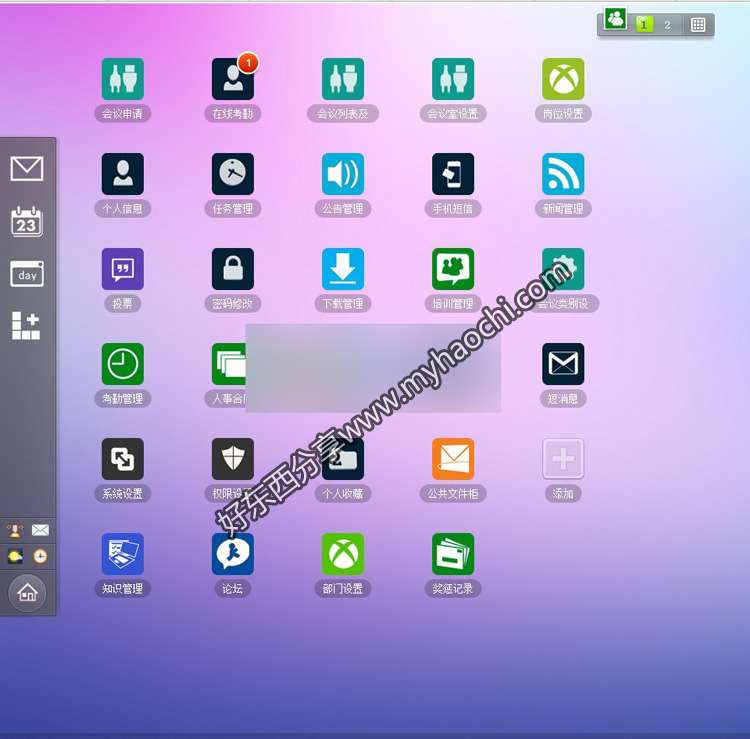Click the sidebar add-blocks icon
Screen dimensions: 750x739
point(26,326)
